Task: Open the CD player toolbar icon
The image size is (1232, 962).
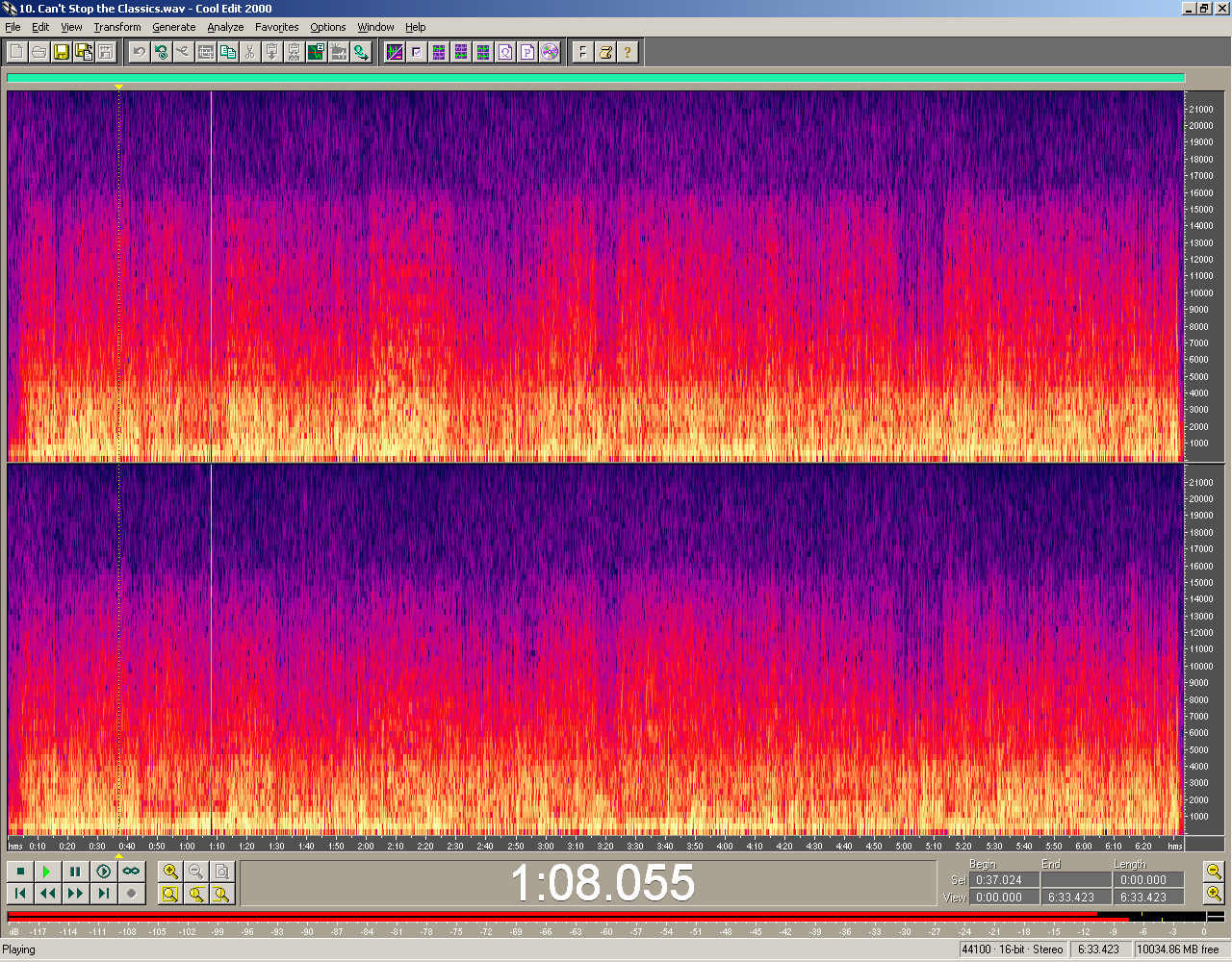Action: 550,52
